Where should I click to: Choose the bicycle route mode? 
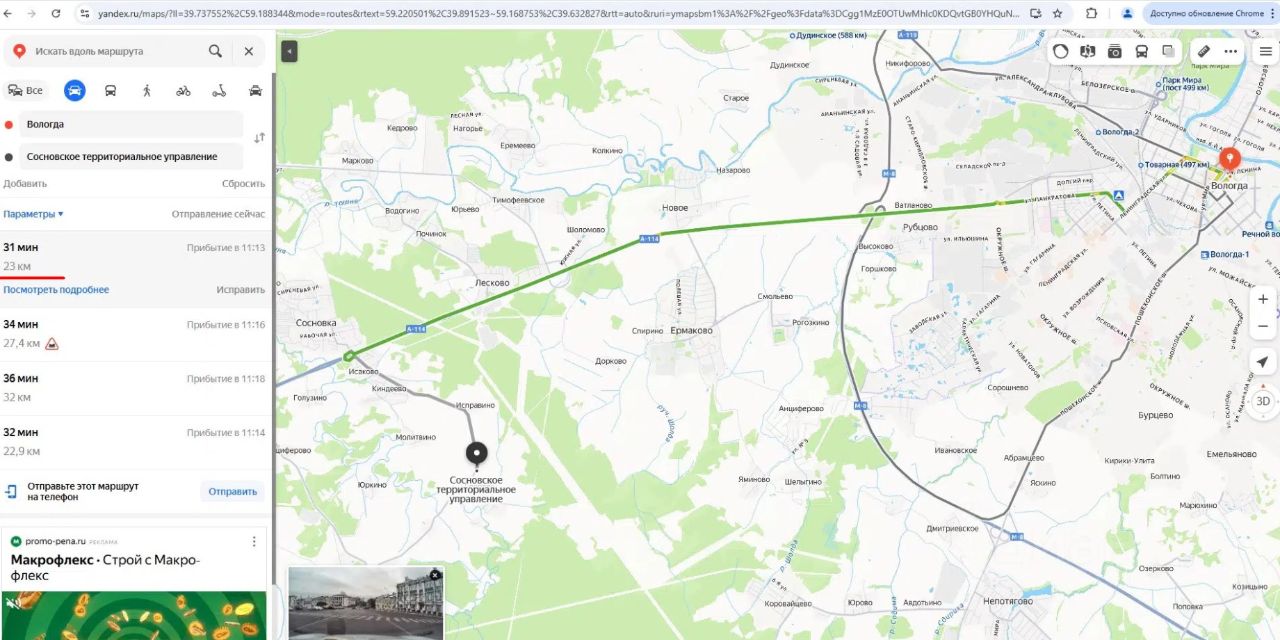click(x=183, y=90)
